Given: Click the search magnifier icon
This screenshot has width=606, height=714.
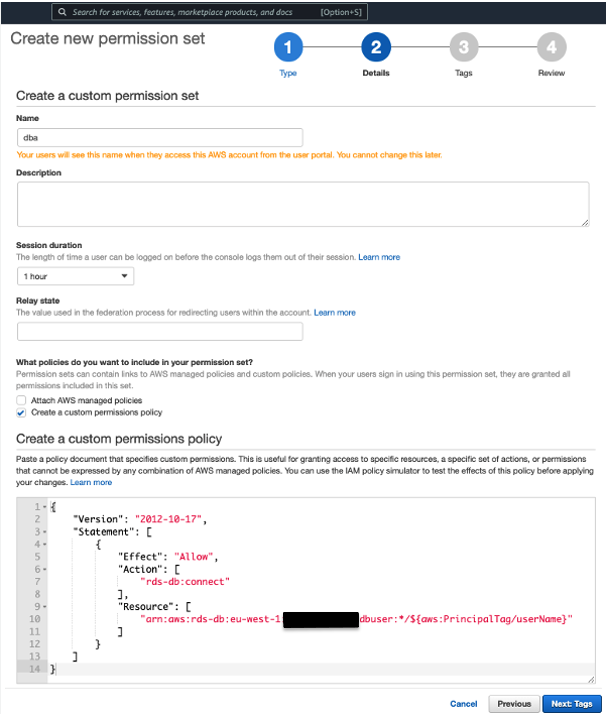Looking at the screenshot, I should pos(62,12).
